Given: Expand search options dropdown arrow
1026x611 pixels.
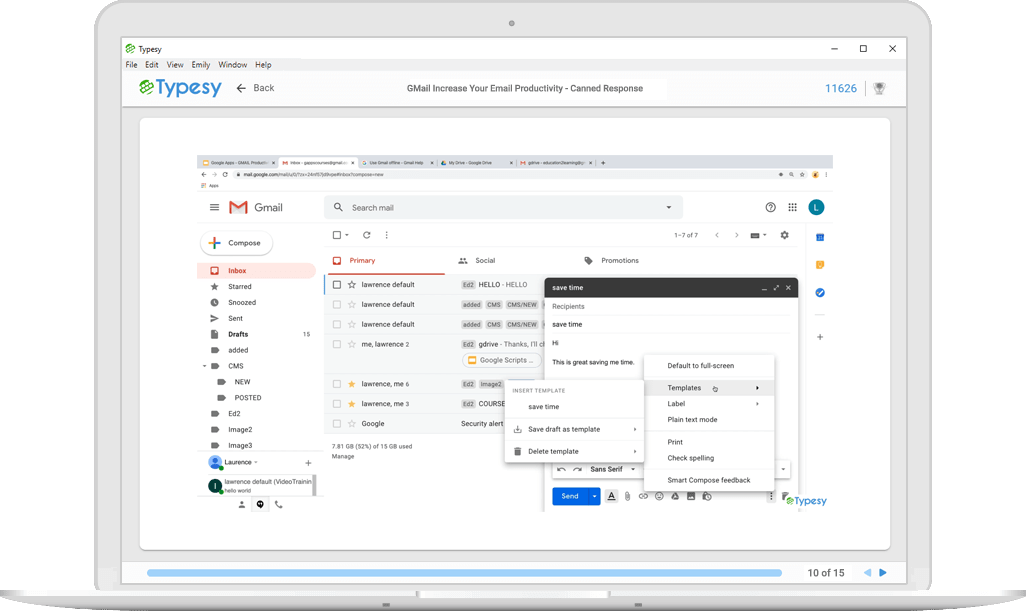Looking at the screenshot, I should (x=669, y=207).
